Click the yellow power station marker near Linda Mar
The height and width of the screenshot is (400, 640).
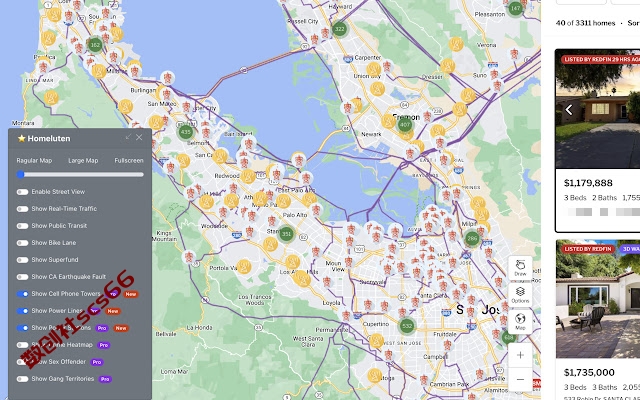coord(51,97)
